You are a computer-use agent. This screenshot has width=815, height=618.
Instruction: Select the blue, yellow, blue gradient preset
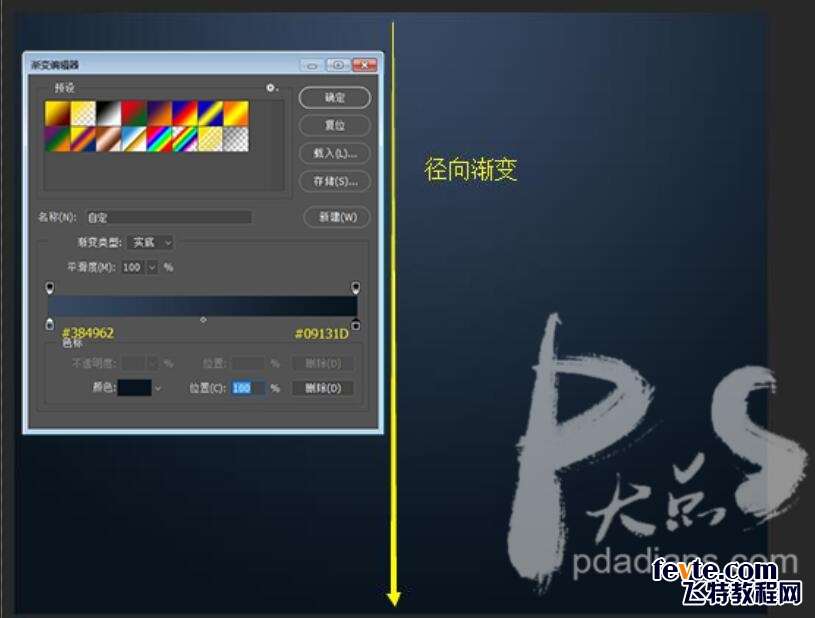pos(211,113)
